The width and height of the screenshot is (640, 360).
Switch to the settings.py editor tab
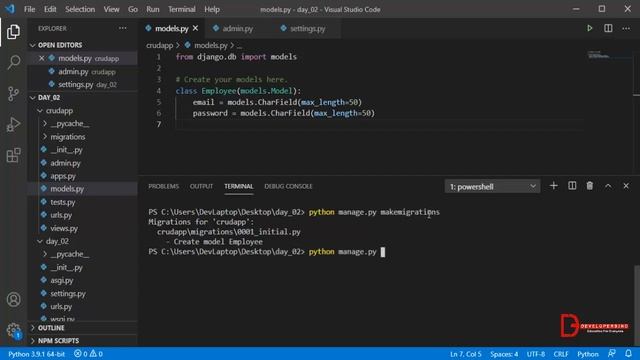(307, 29)
